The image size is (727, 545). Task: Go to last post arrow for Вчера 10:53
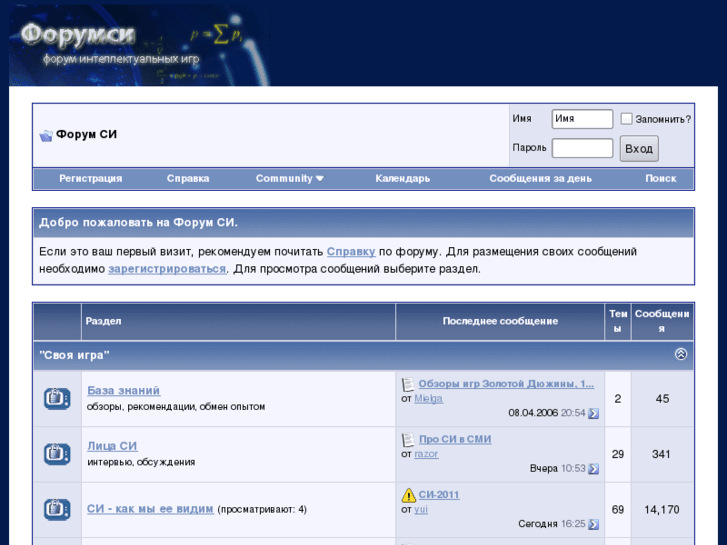[593, 469]
